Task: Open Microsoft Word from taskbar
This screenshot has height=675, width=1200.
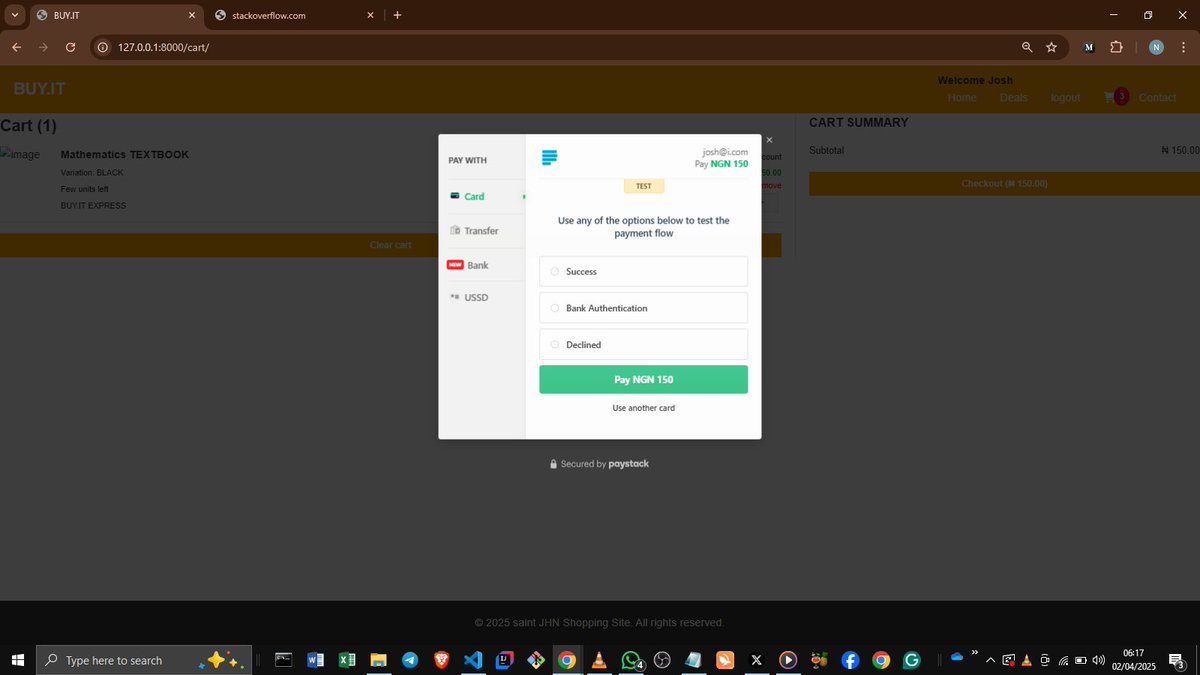Action: [316, 660]
